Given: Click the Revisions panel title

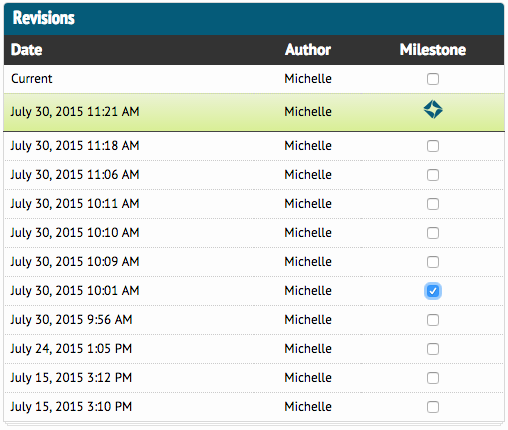Looking at the screenshot, I should coord(44,18).
